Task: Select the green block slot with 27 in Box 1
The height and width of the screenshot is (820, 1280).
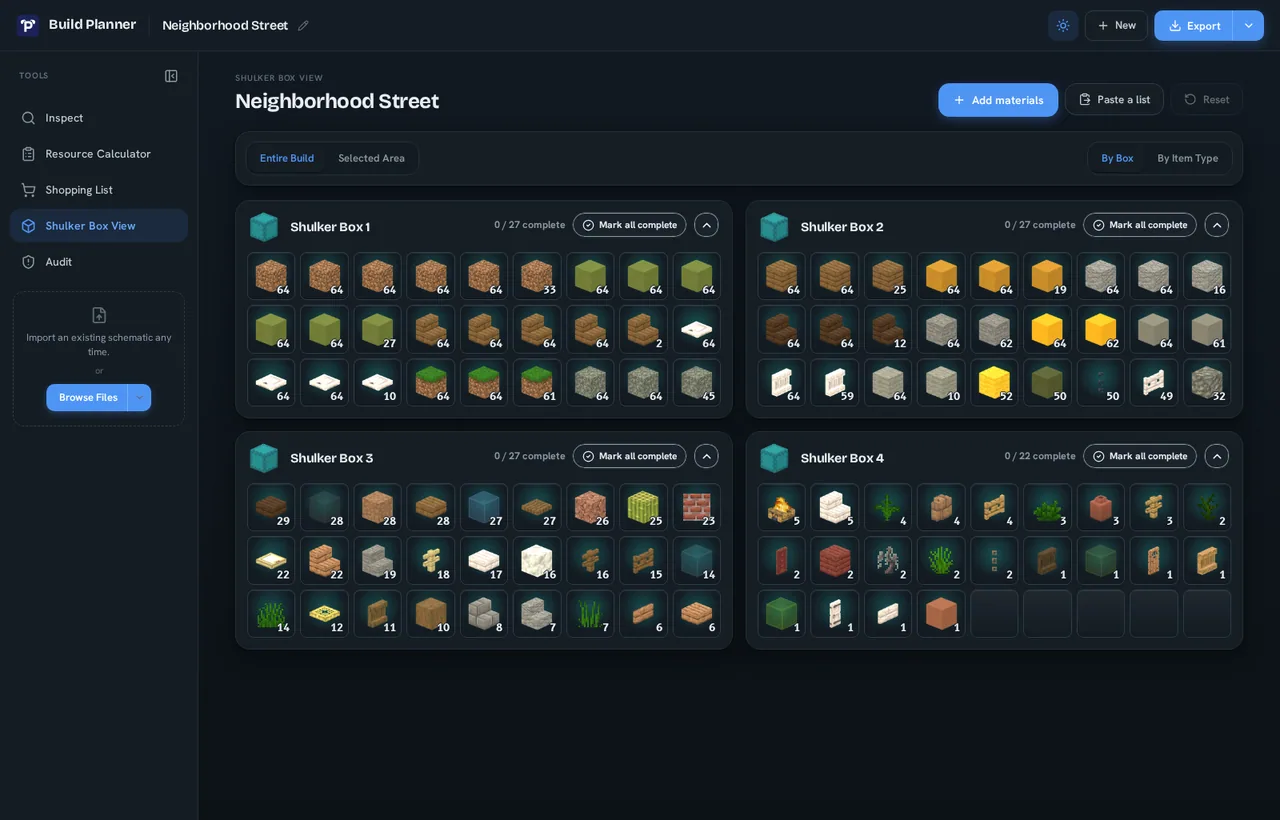Action: coord(378,329)
